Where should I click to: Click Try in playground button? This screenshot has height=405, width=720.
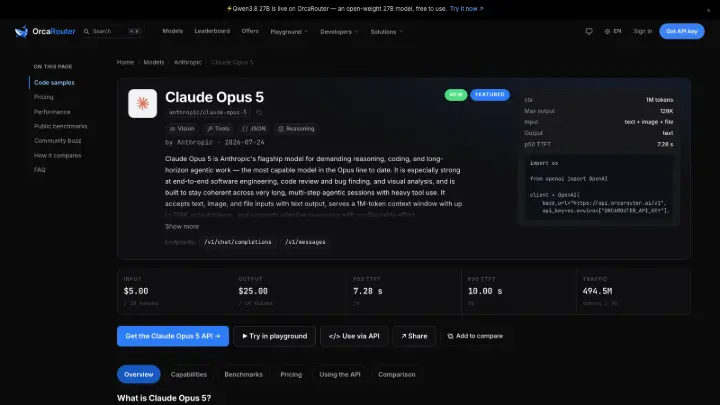pos(275,336)
